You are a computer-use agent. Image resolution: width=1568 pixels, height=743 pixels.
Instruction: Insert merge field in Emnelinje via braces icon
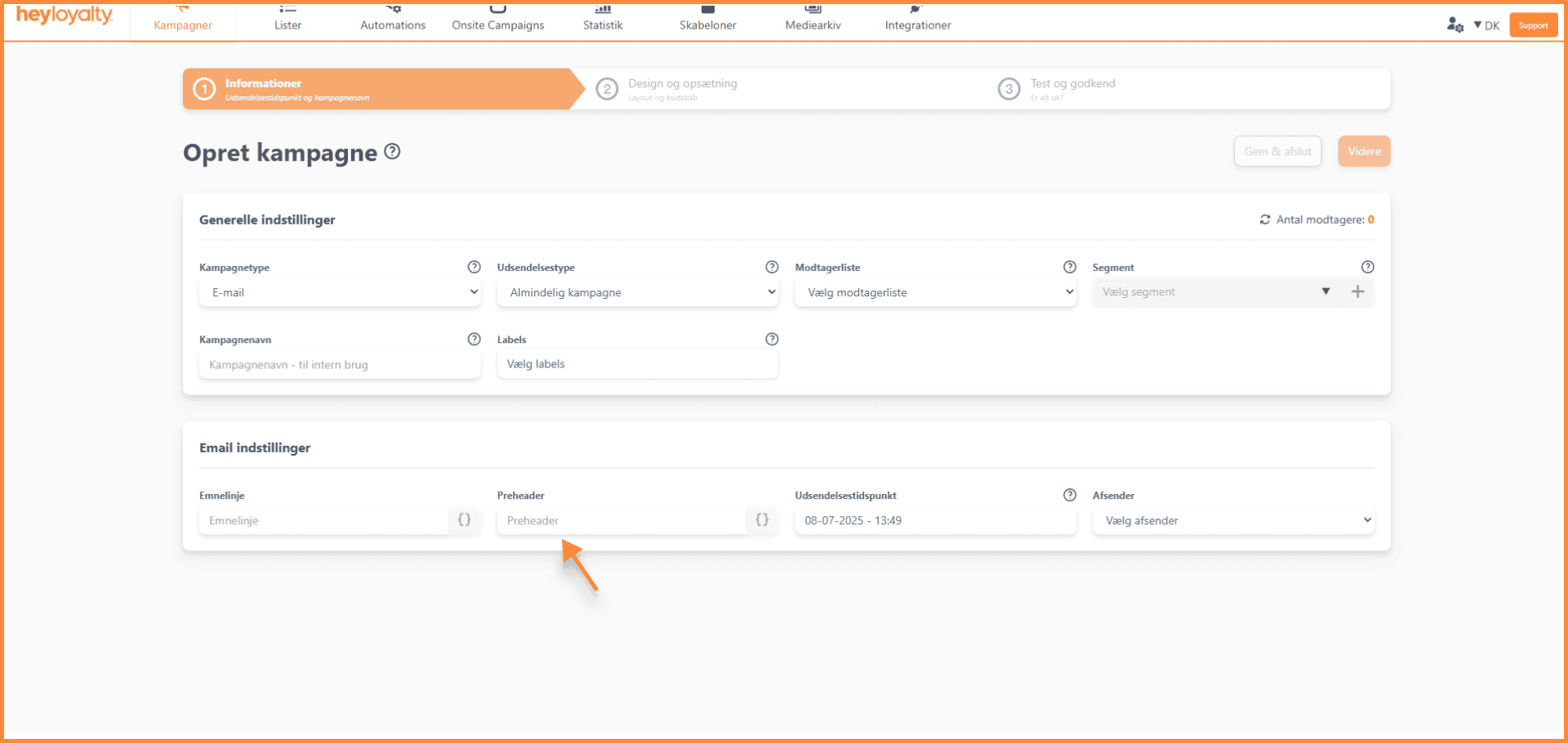point(464,520)
